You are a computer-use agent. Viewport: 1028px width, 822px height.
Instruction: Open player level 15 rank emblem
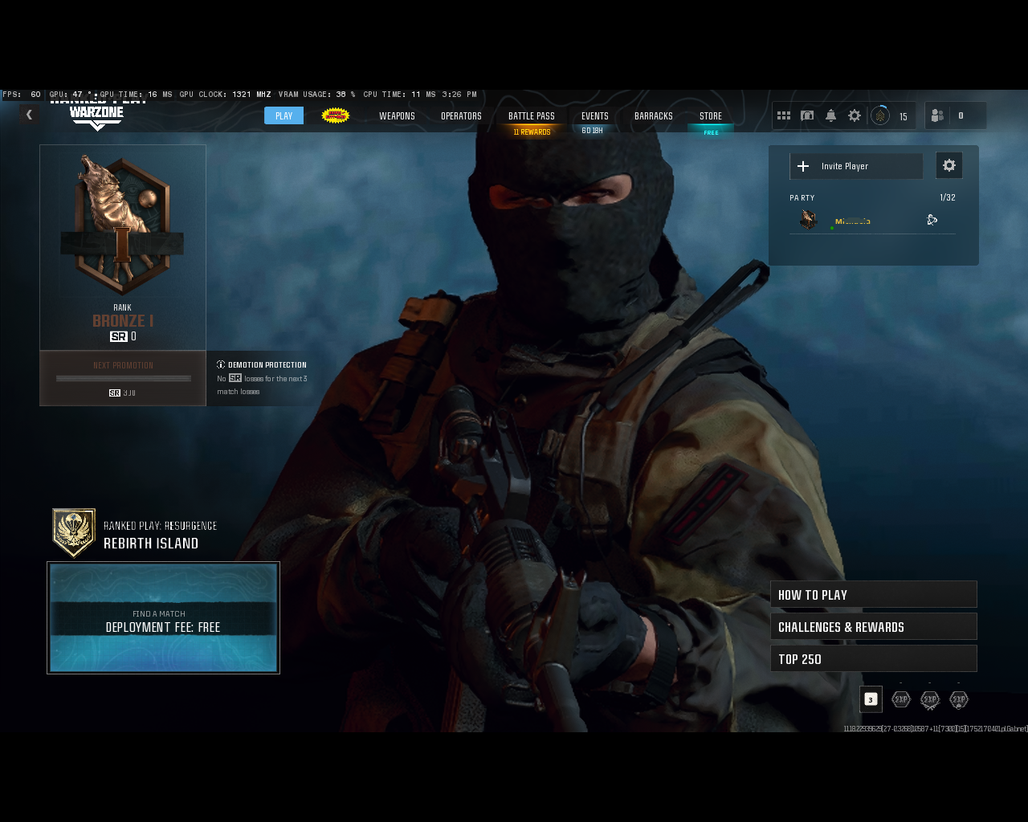880,116
